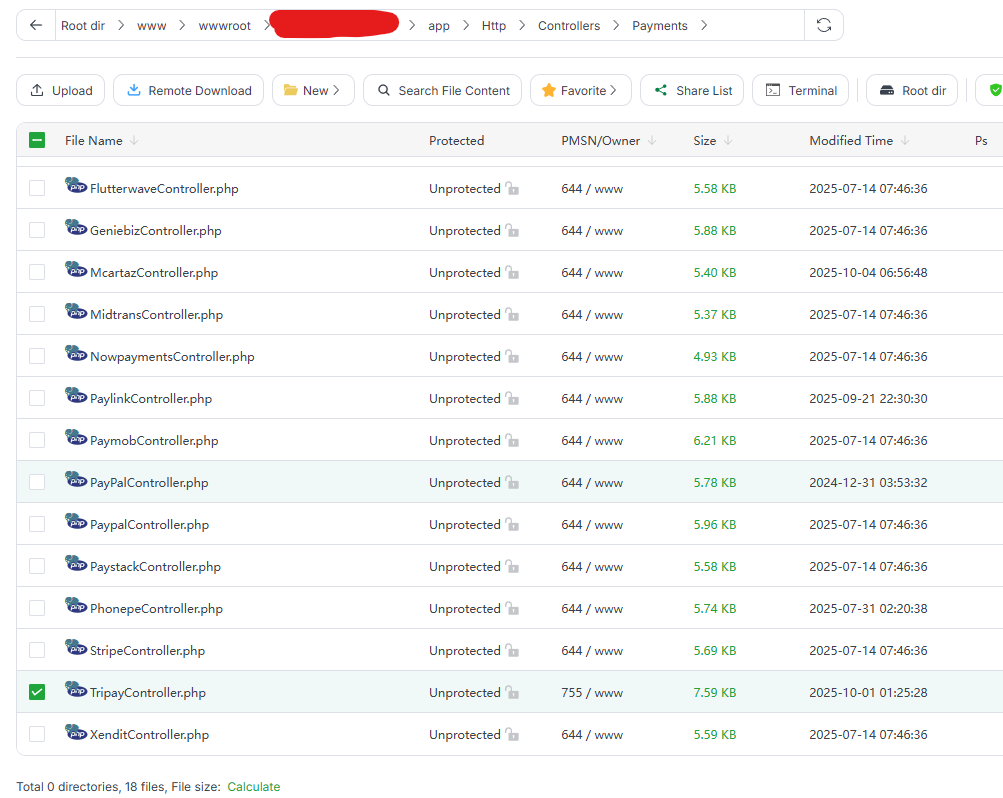Expand the Favorite dropdown
The height and width of the screenshot is (798, 1003).
tap(580, 90)
